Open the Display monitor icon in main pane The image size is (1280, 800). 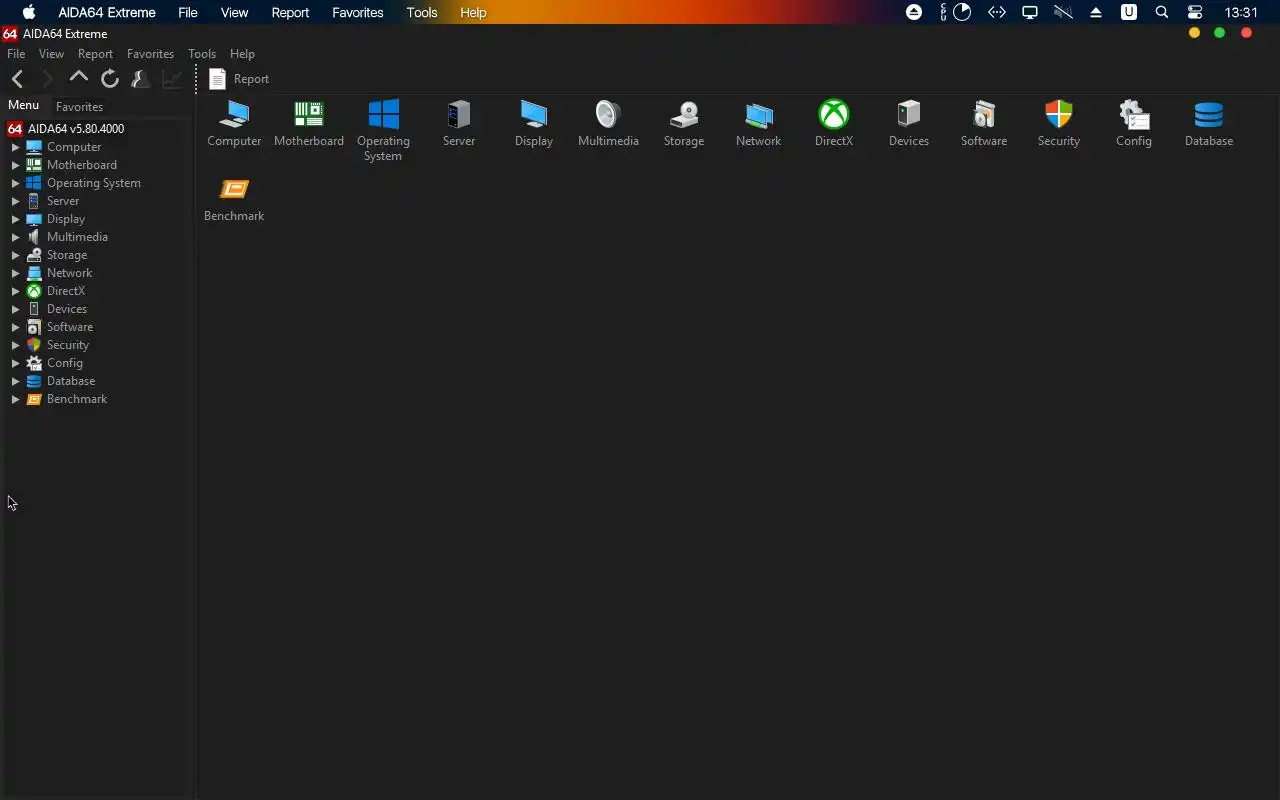pos(534,115)
